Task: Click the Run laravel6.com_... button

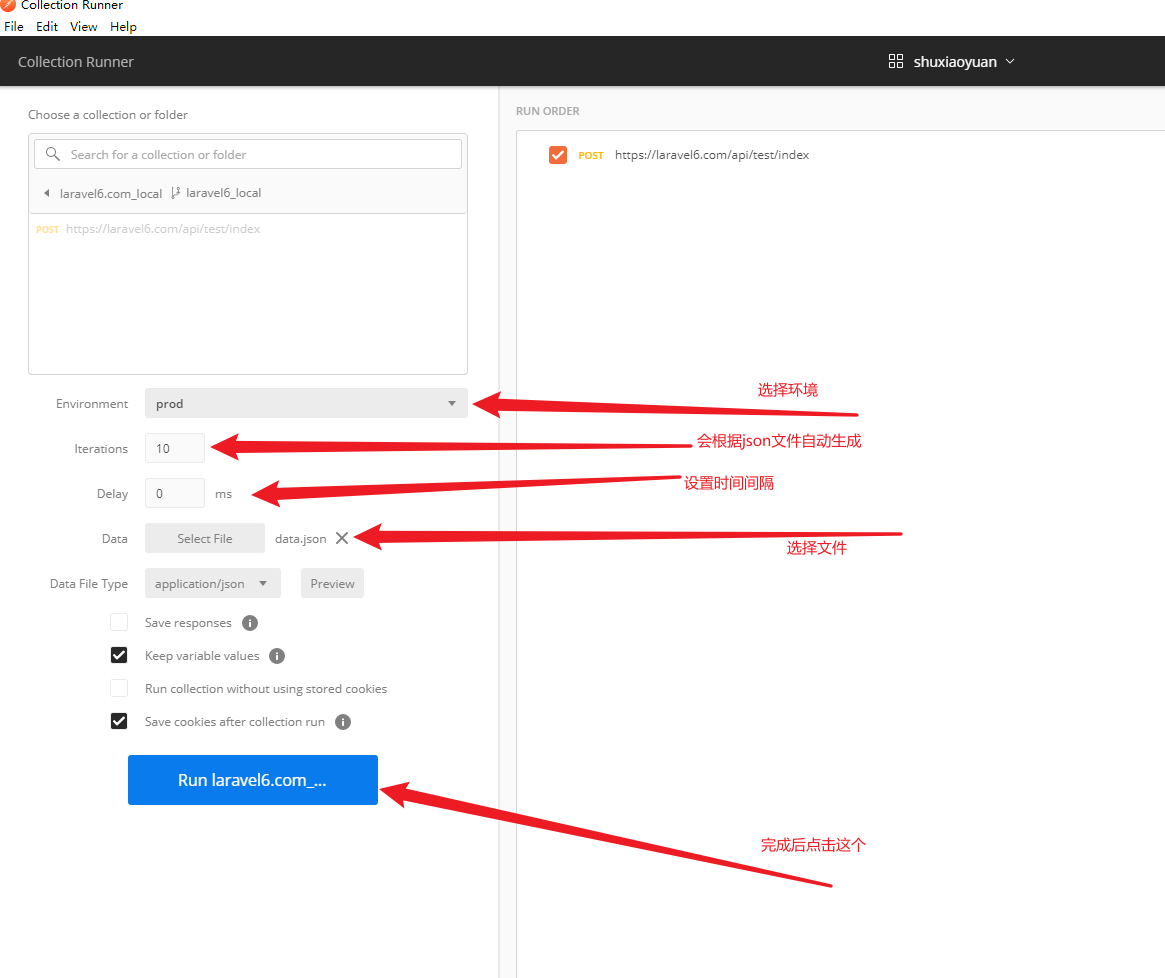Action: (x=253, y=780)
